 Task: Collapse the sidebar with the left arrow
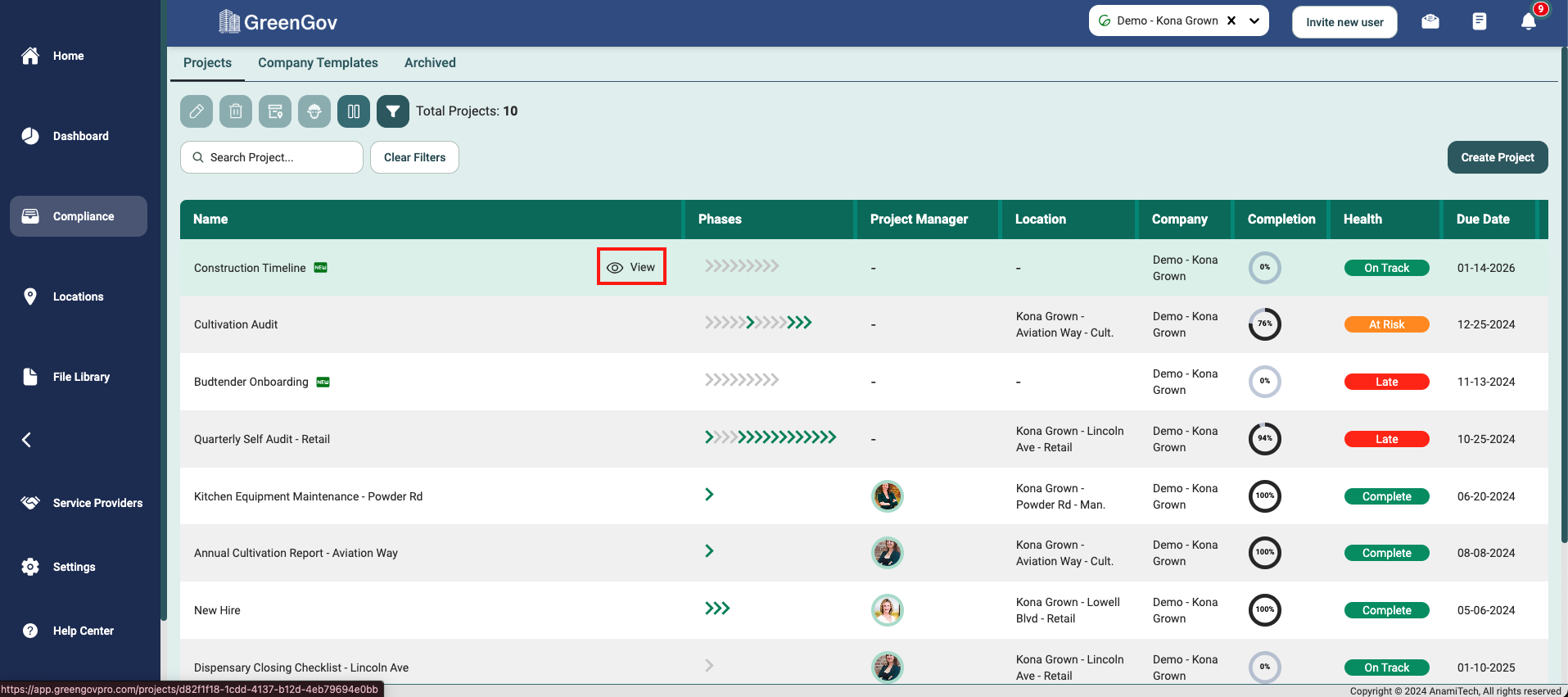pos(26,440)
